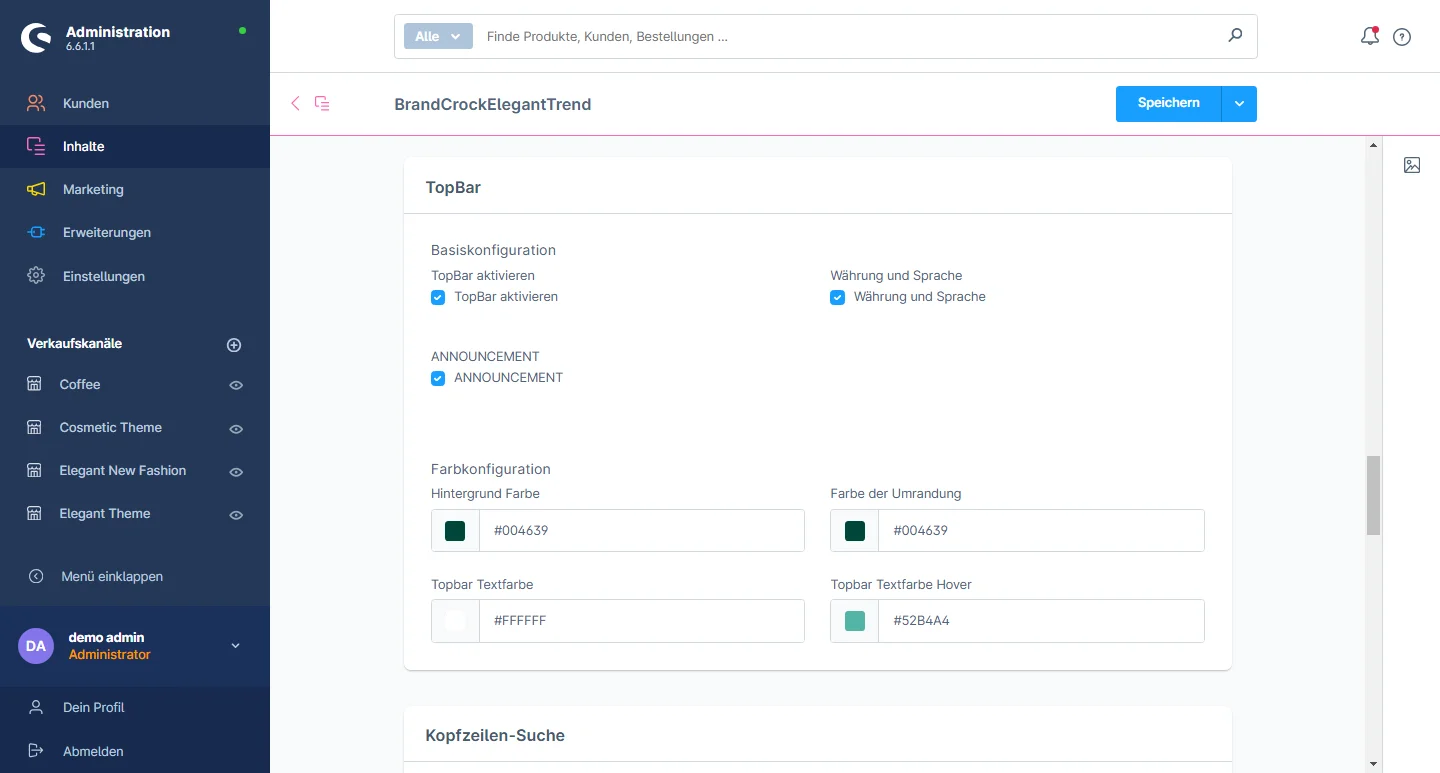This screenshot has height=773, width=1440.
Task: Open the Alle search filter dropdown
Action: 437,36
